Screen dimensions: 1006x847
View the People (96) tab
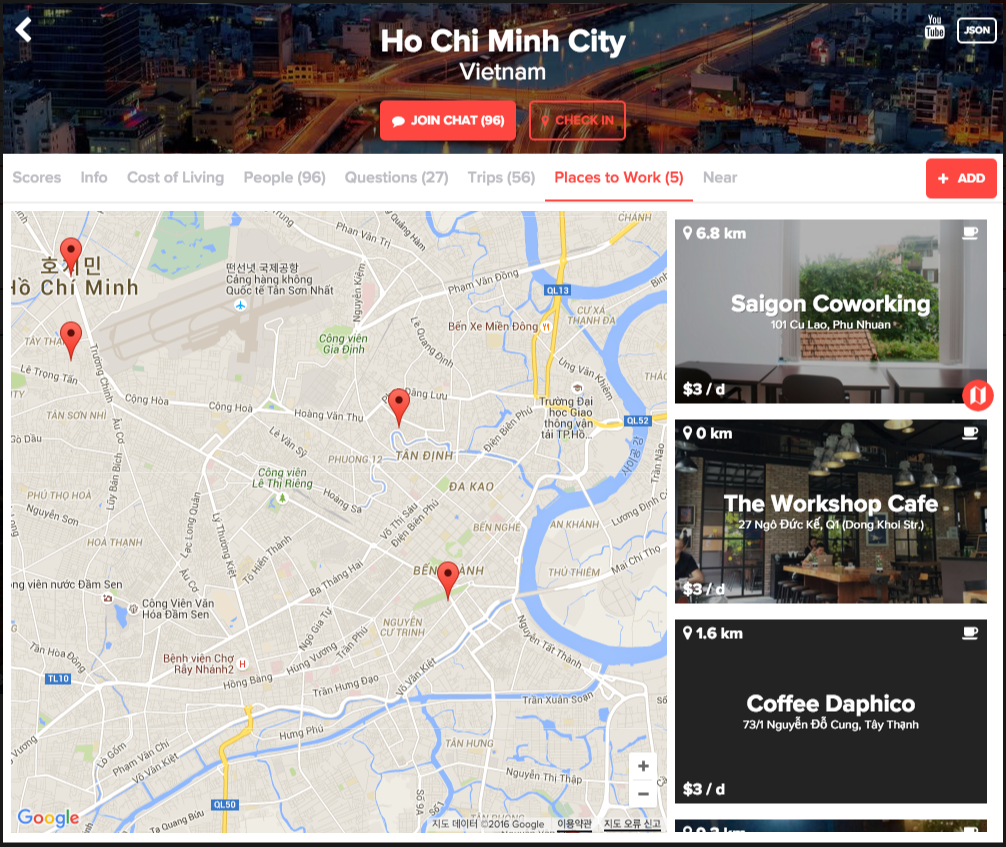coord(284,178)
